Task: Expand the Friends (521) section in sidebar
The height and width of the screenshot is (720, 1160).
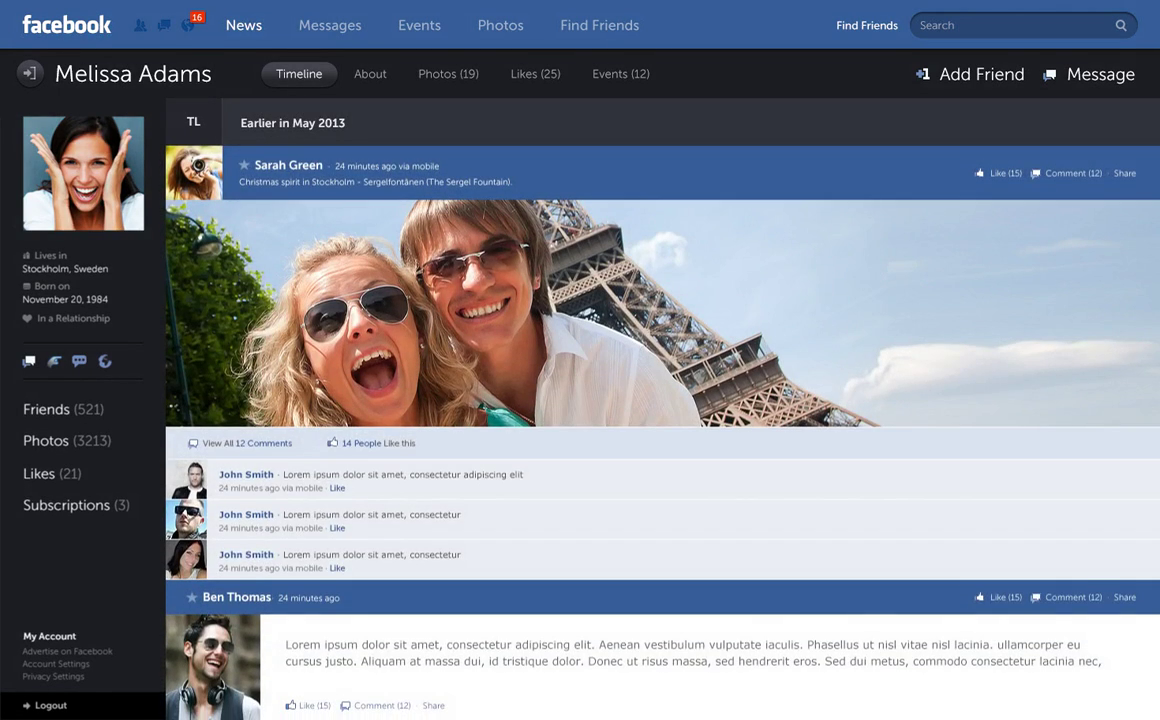Action: (63, 409)
